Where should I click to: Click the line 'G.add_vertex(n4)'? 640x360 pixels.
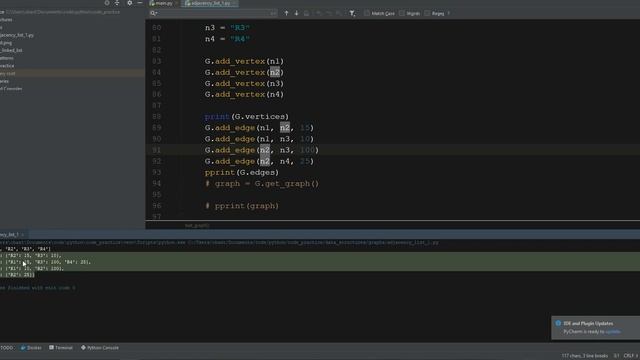coord(244,94)
